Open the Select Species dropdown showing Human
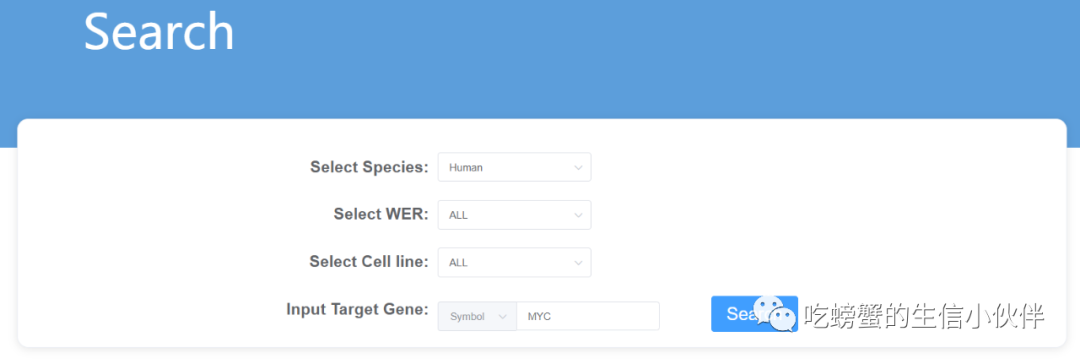 coord(514,167)
